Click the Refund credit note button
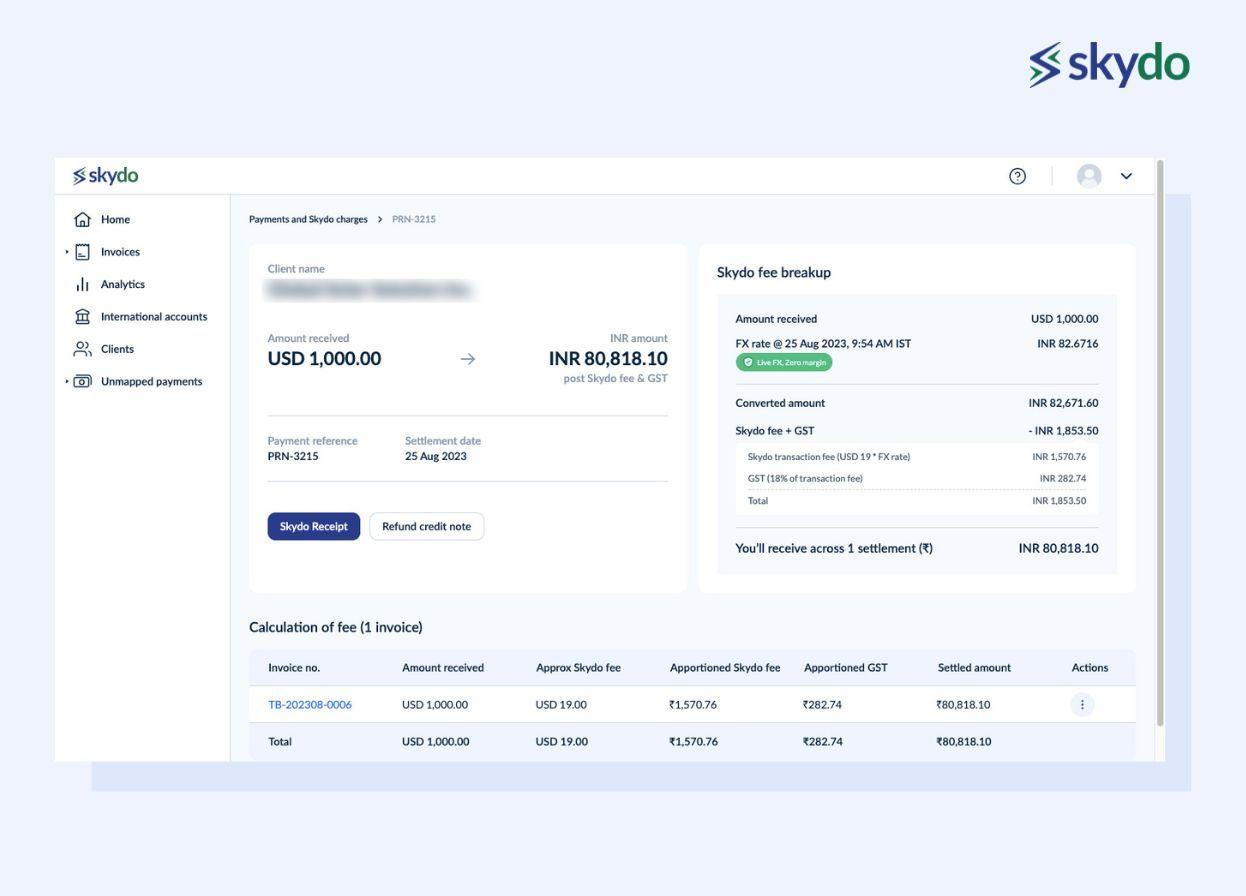The width and height of the screenshot is (1246, 896). coord(427,525)
